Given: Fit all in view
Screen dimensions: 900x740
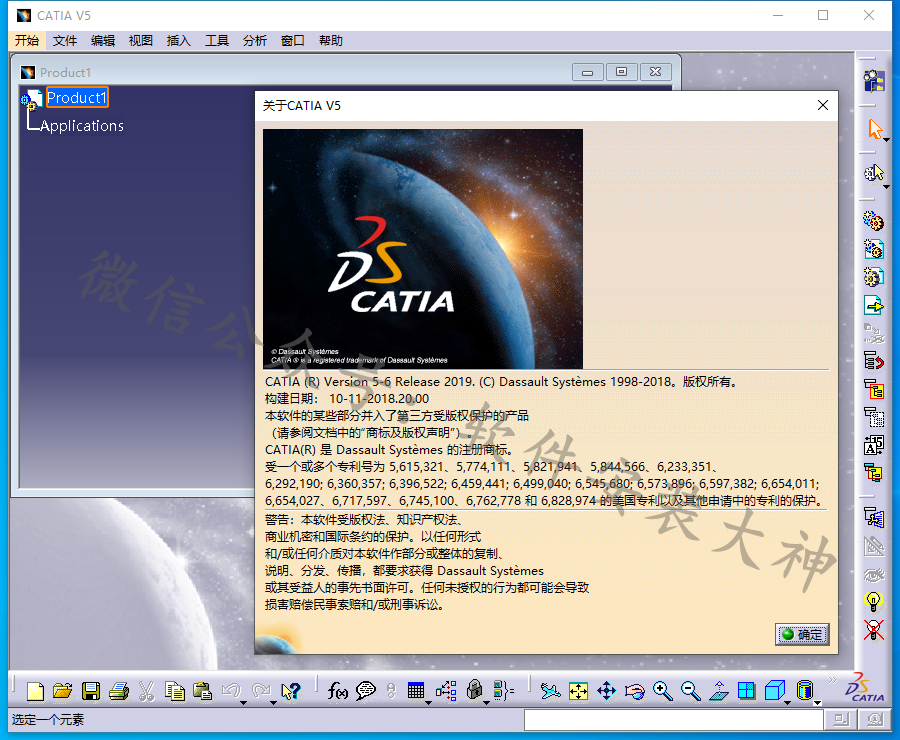Looking at the screenshot, I should 578,691.
